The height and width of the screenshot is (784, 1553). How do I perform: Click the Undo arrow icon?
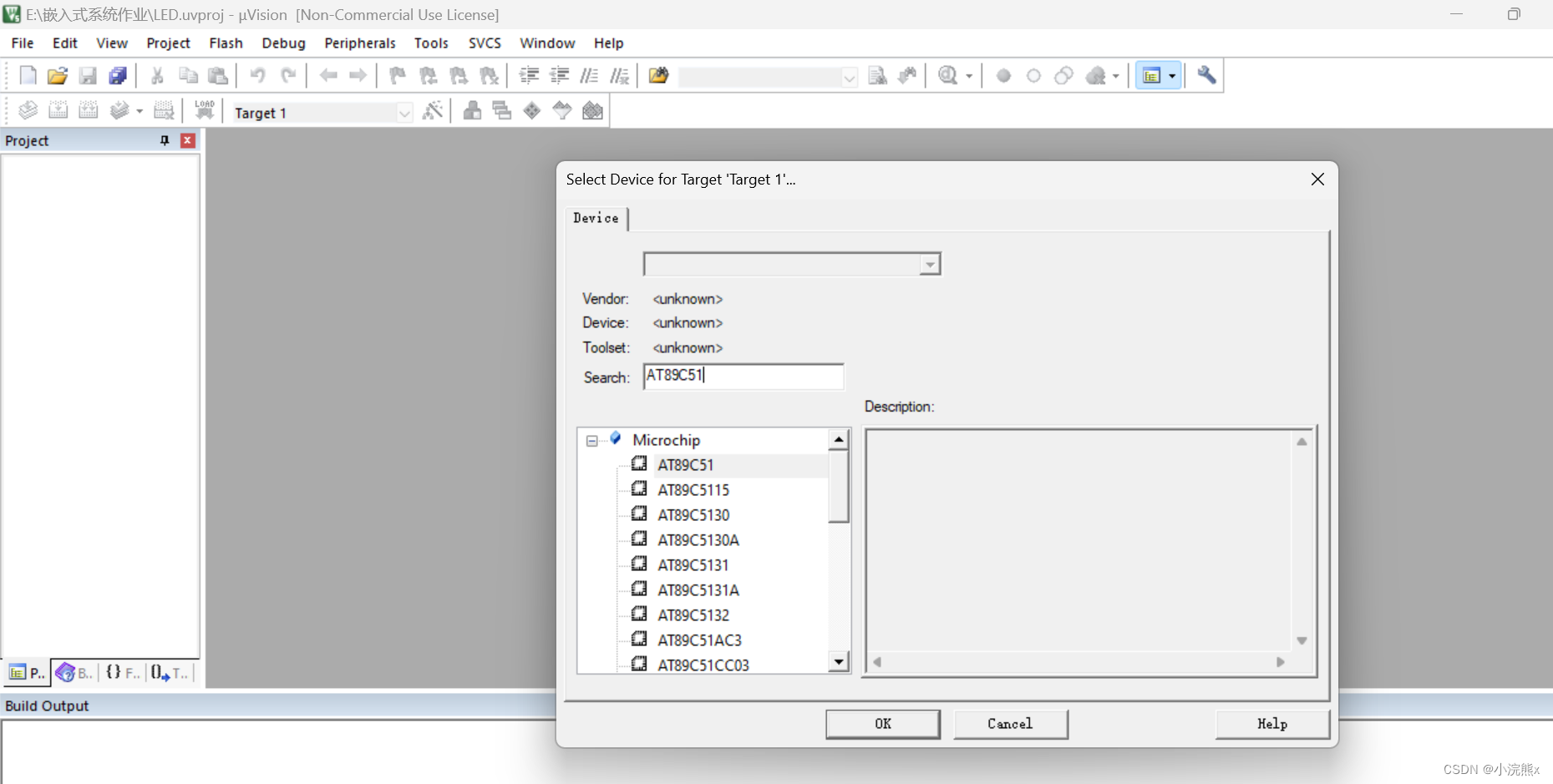click(x=257, y=76)
